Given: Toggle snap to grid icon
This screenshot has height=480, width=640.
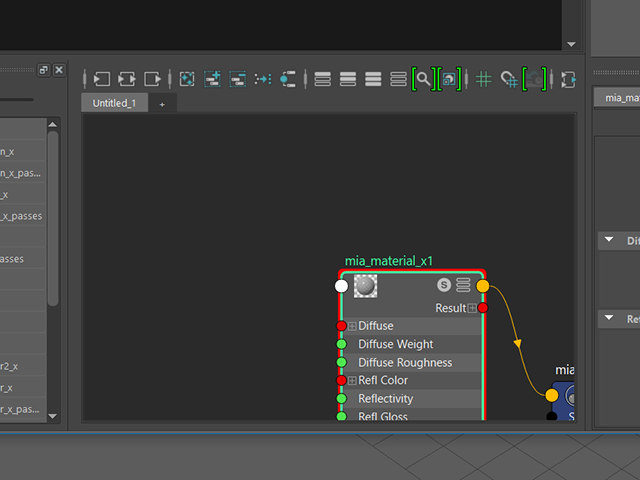Looking at the screenshot, I should [x=509, y=79].
